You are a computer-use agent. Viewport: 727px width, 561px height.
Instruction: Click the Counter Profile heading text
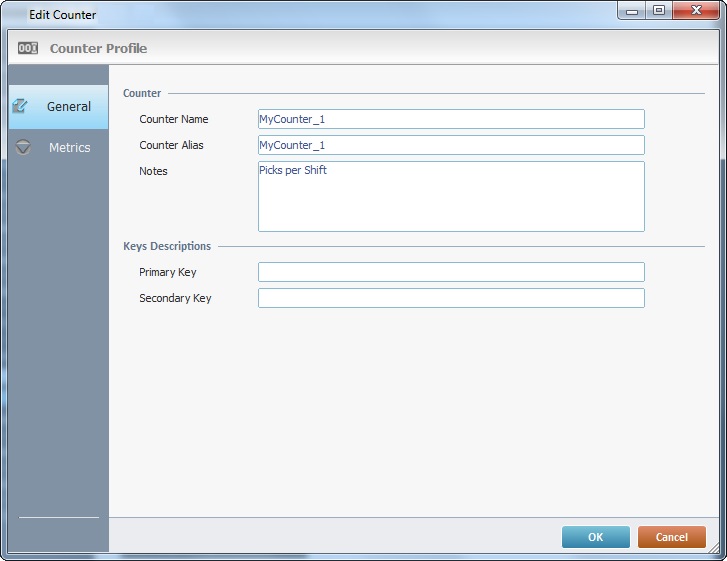pos(98,48)
